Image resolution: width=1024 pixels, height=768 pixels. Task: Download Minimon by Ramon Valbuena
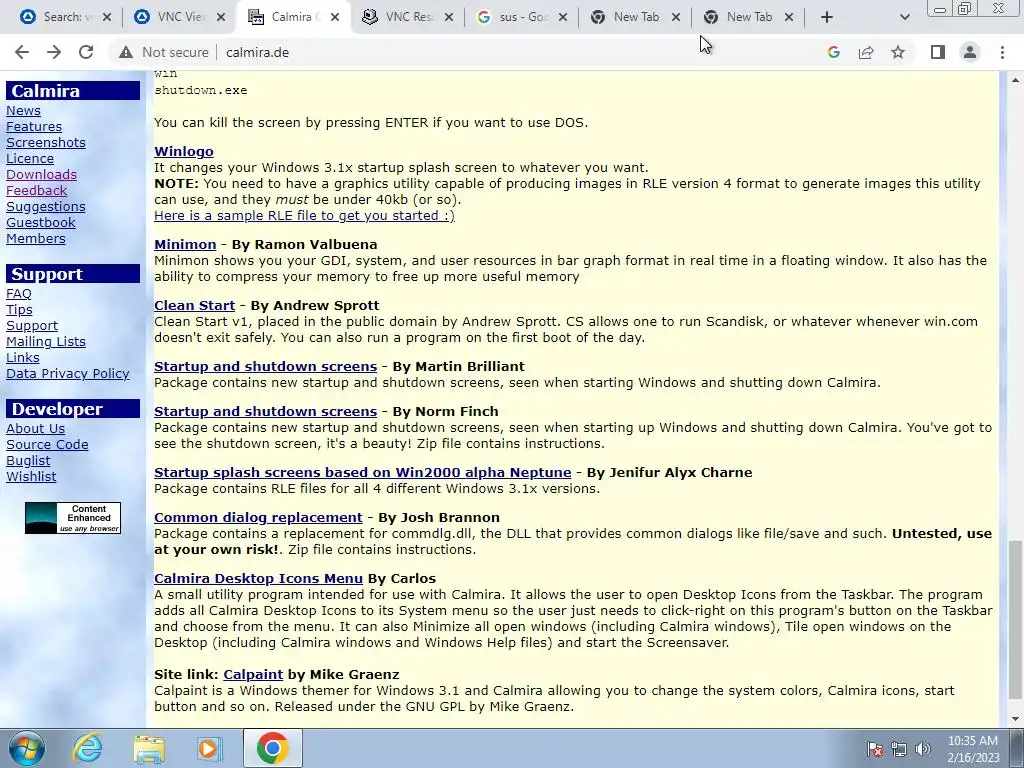coord(185,244)
